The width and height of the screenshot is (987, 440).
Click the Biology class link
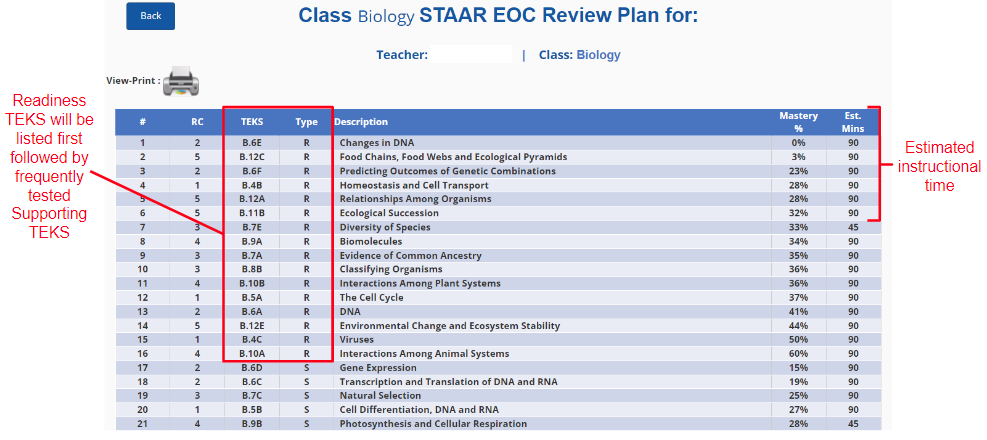598,55
